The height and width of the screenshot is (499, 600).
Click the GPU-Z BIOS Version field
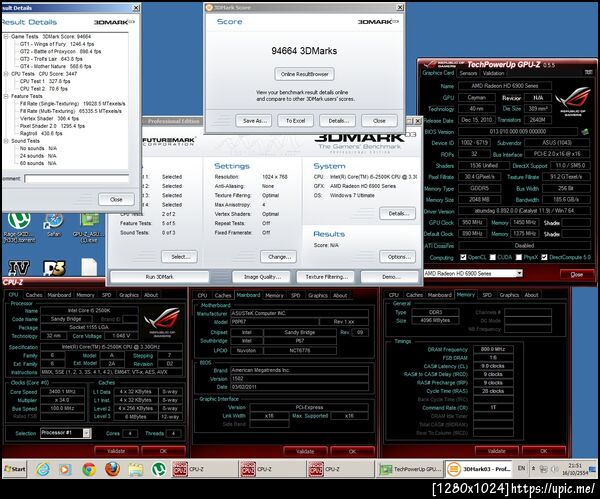[518, 132]
